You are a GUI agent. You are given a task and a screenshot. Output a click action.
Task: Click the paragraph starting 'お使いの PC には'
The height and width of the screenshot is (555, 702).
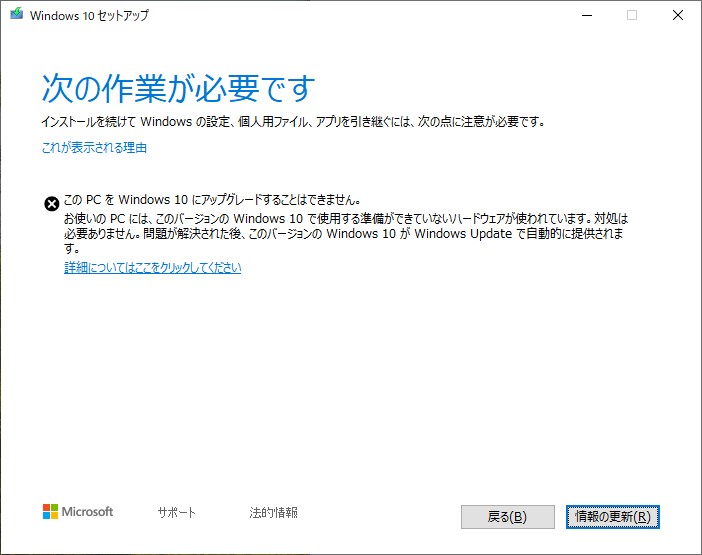346,233
